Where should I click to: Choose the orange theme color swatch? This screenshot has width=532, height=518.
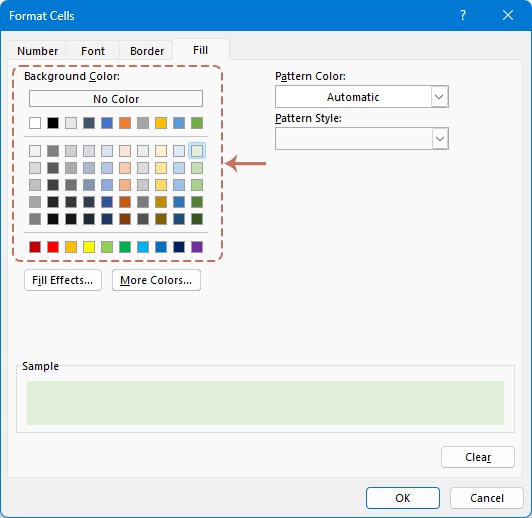(125, 123)
